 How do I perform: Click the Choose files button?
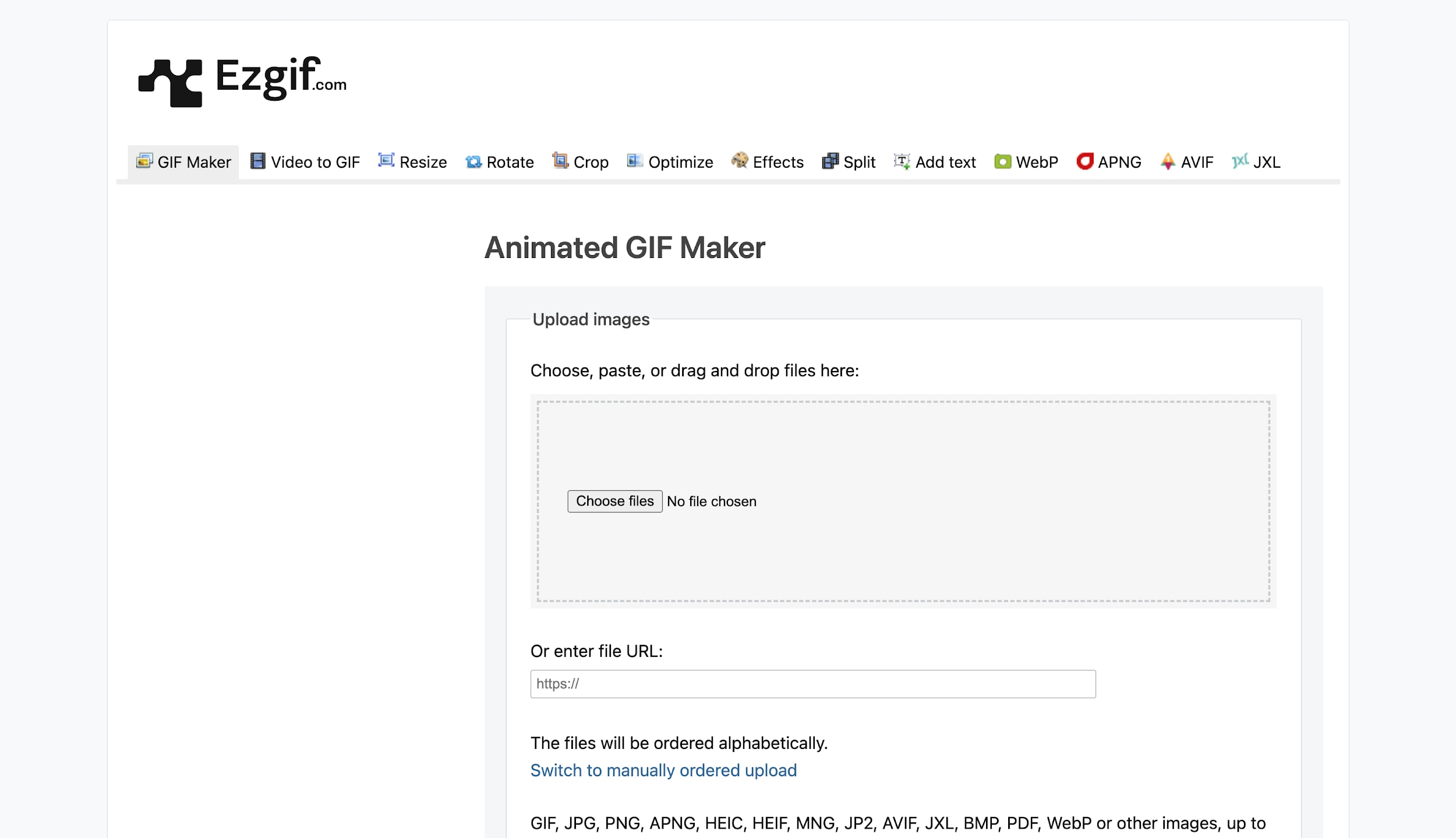click(614, 501)
